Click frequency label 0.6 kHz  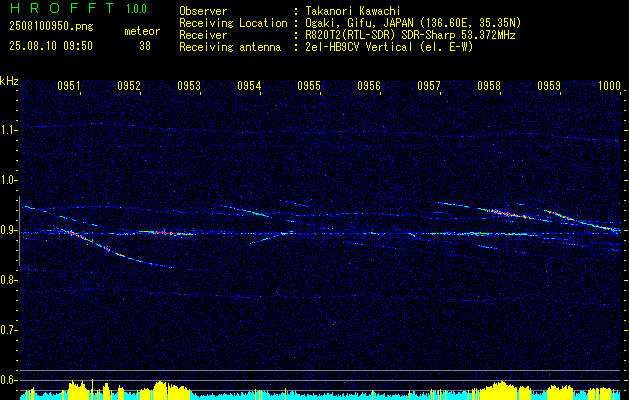tap(8, 380)
